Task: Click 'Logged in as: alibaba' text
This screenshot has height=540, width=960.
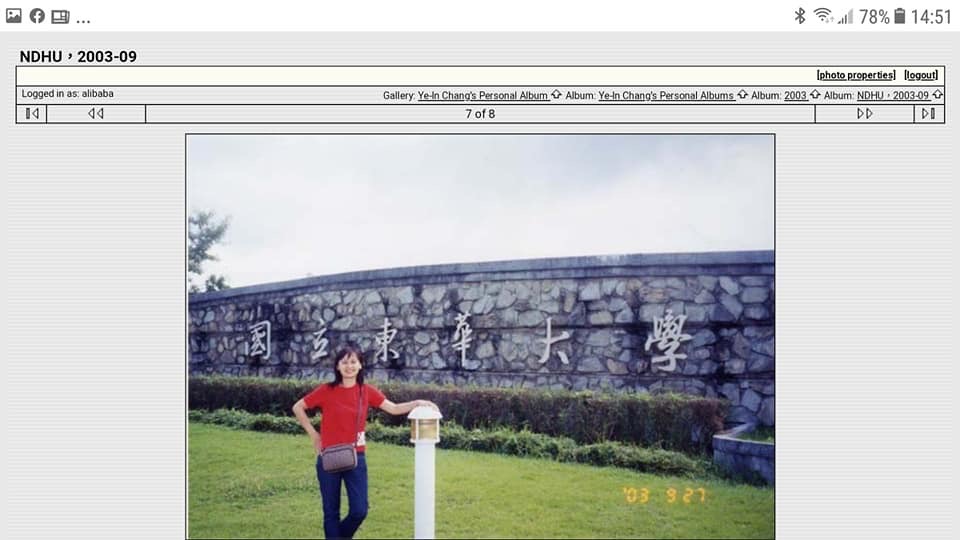Action: point(67,94)
